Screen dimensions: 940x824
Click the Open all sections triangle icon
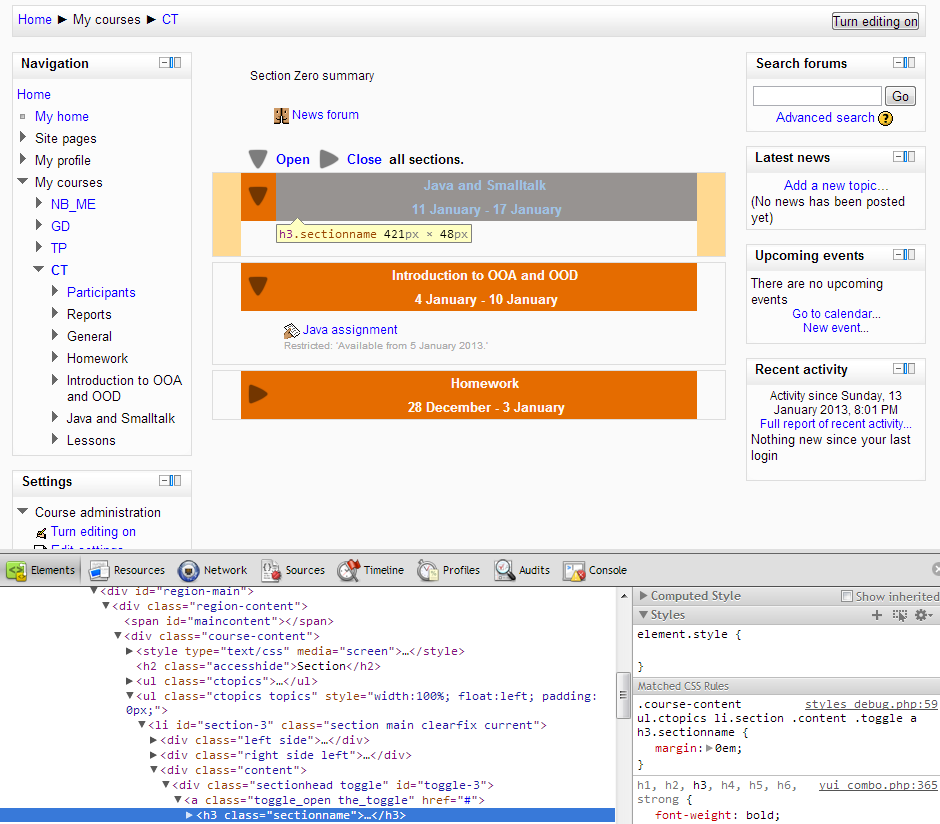pyautogui.click(x=258, y=159)
